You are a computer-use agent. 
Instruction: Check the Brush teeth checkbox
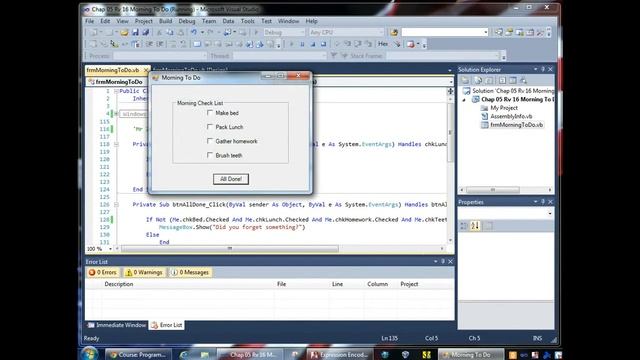[x=210, y=155]
